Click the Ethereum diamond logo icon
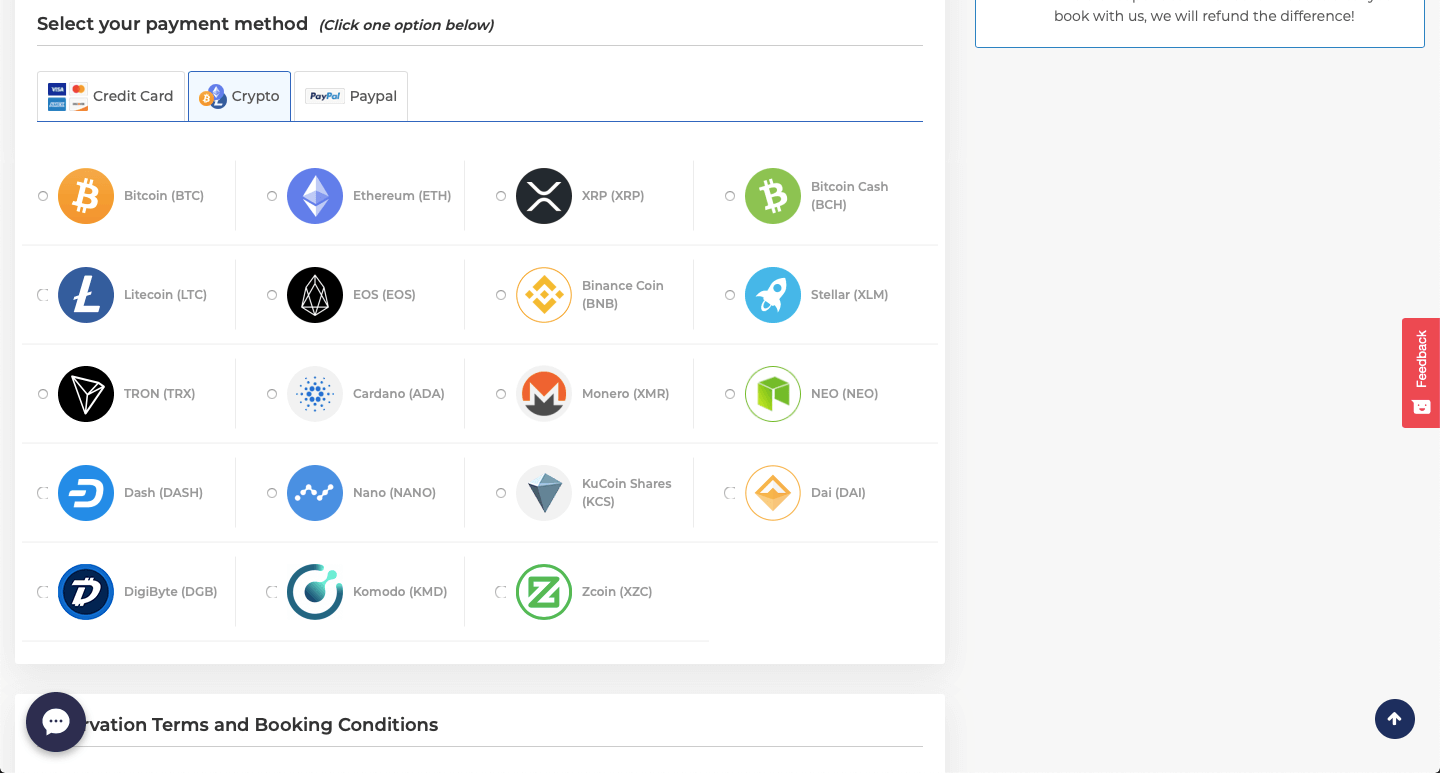The image size is (1440, 773). click(315, 196)
